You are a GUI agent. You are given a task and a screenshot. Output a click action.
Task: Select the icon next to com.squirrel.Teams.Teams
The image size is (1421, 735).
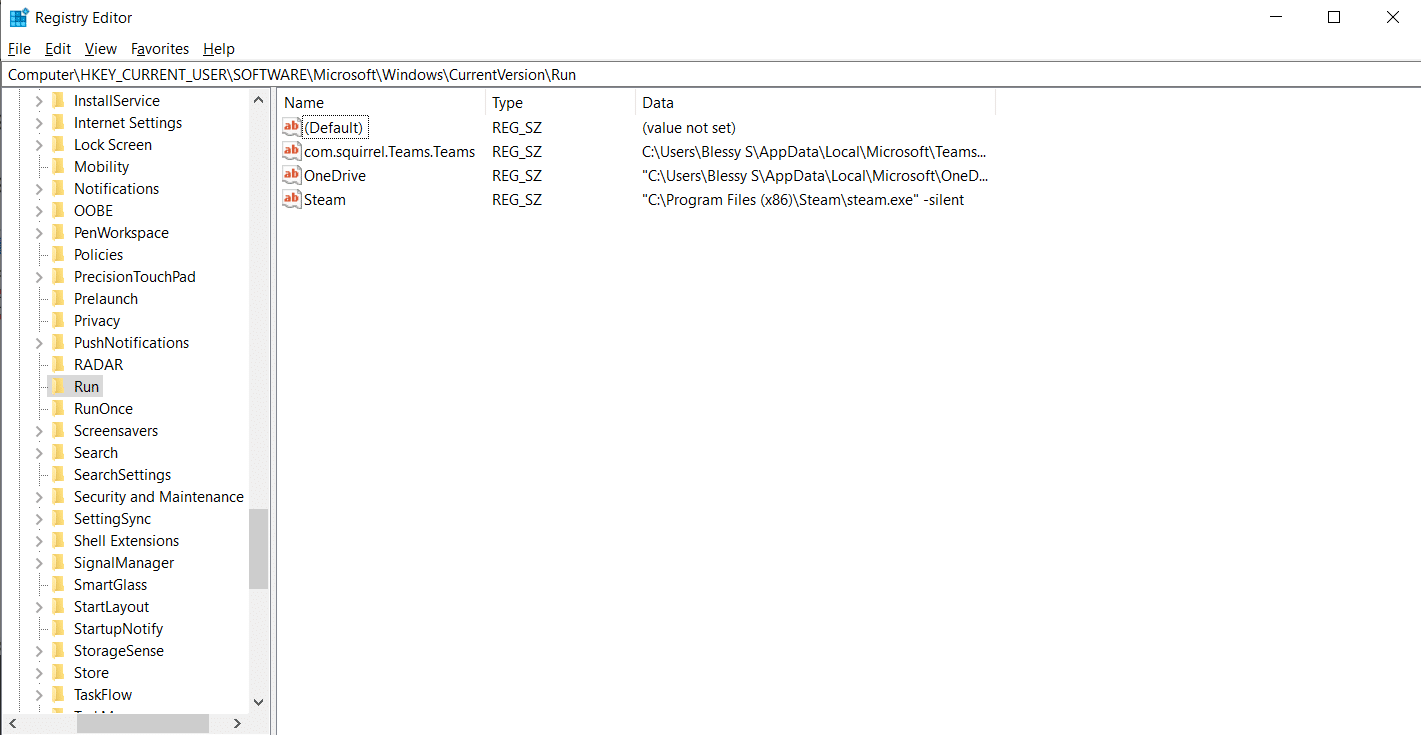tap(292, 151)
